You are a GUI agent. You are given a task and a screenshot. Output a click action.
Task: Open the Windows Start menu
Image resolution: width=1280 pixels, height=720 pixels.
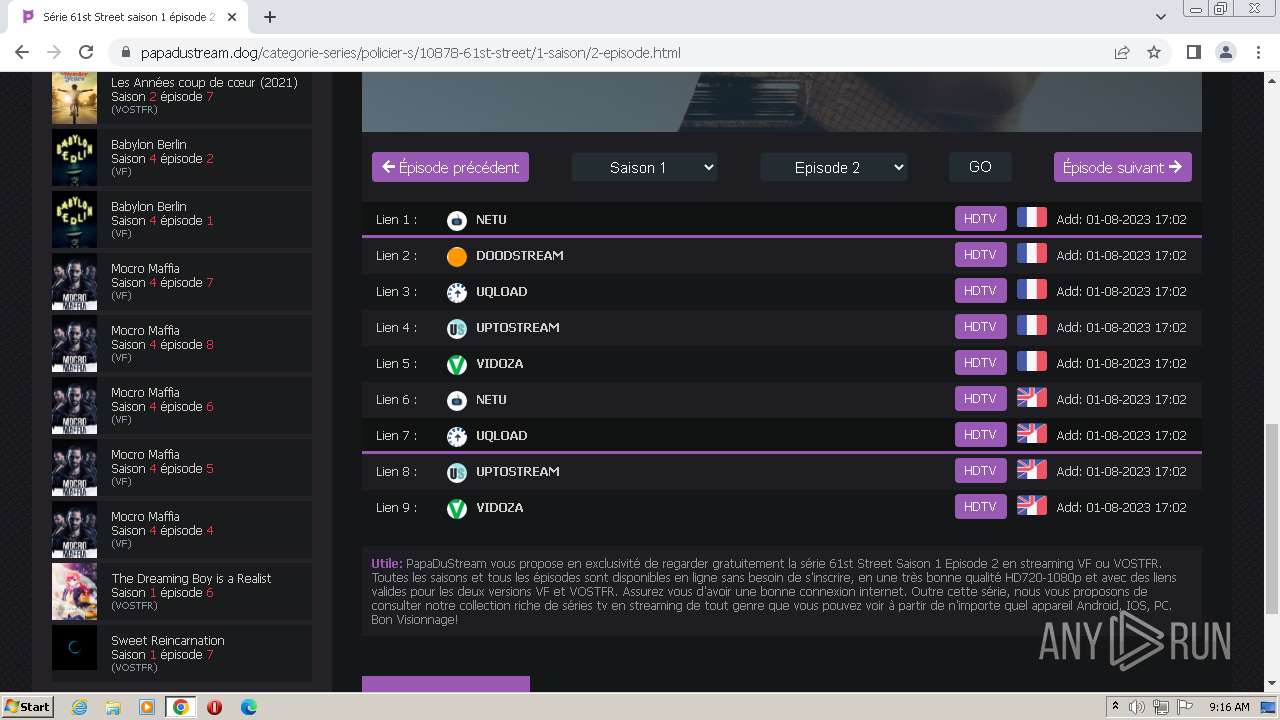[x=27, y=707]
